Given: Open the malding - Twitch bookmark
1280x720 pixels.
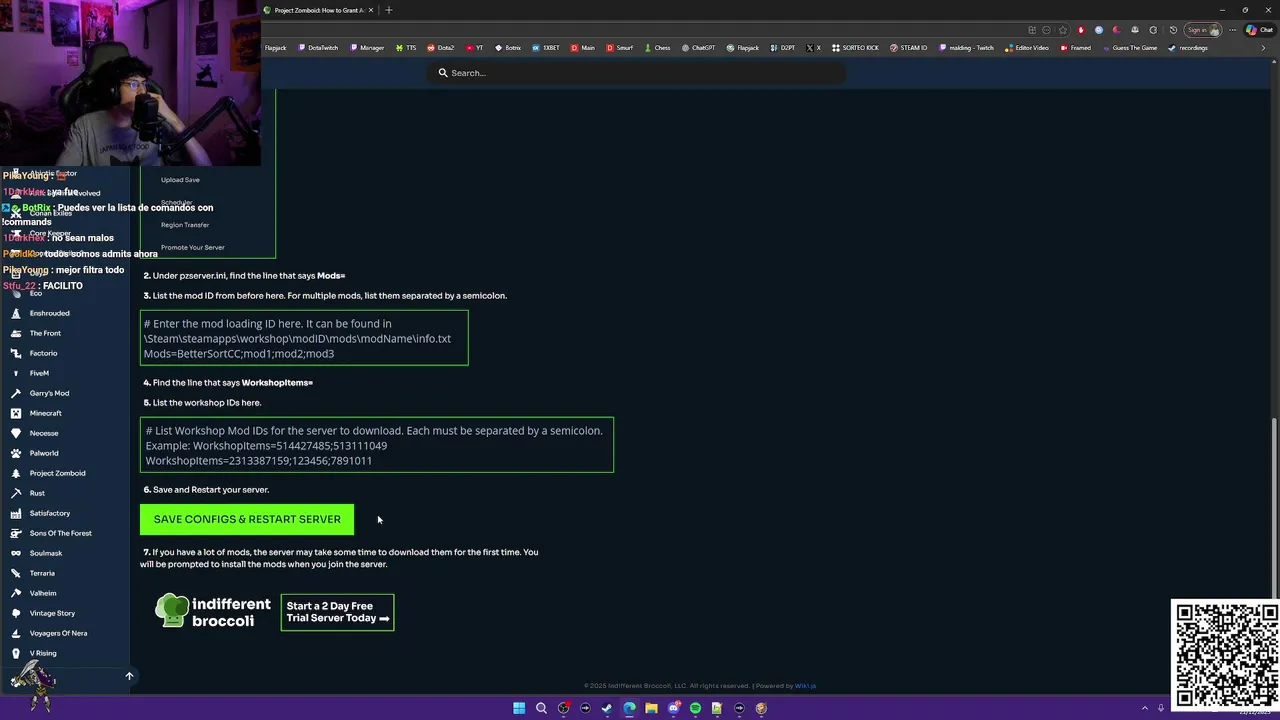Looking at the screenshot, I should (x=966, y=48).
